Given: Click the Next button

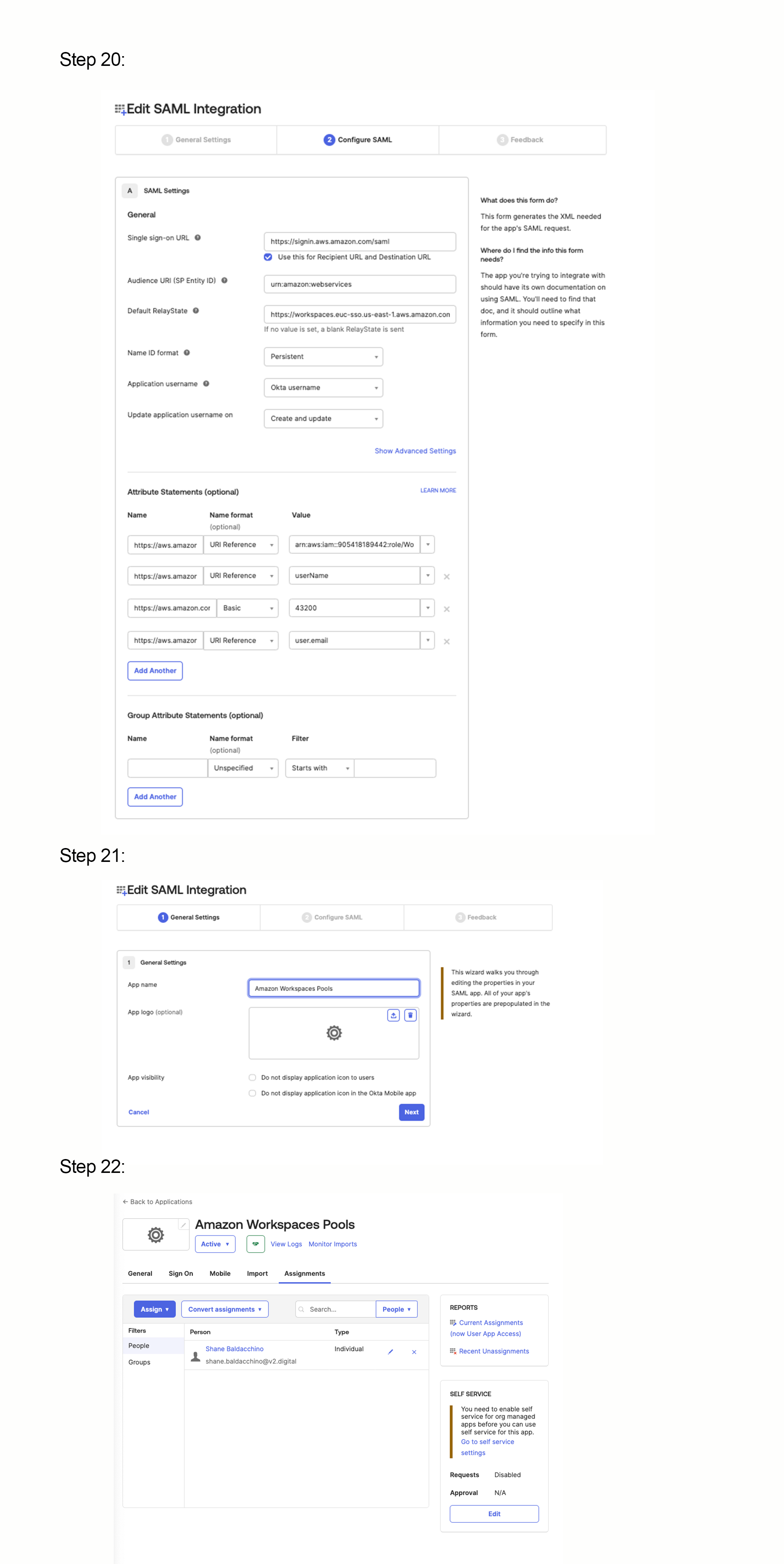Looking at the screenshot, I should (x=412, y=1113).
